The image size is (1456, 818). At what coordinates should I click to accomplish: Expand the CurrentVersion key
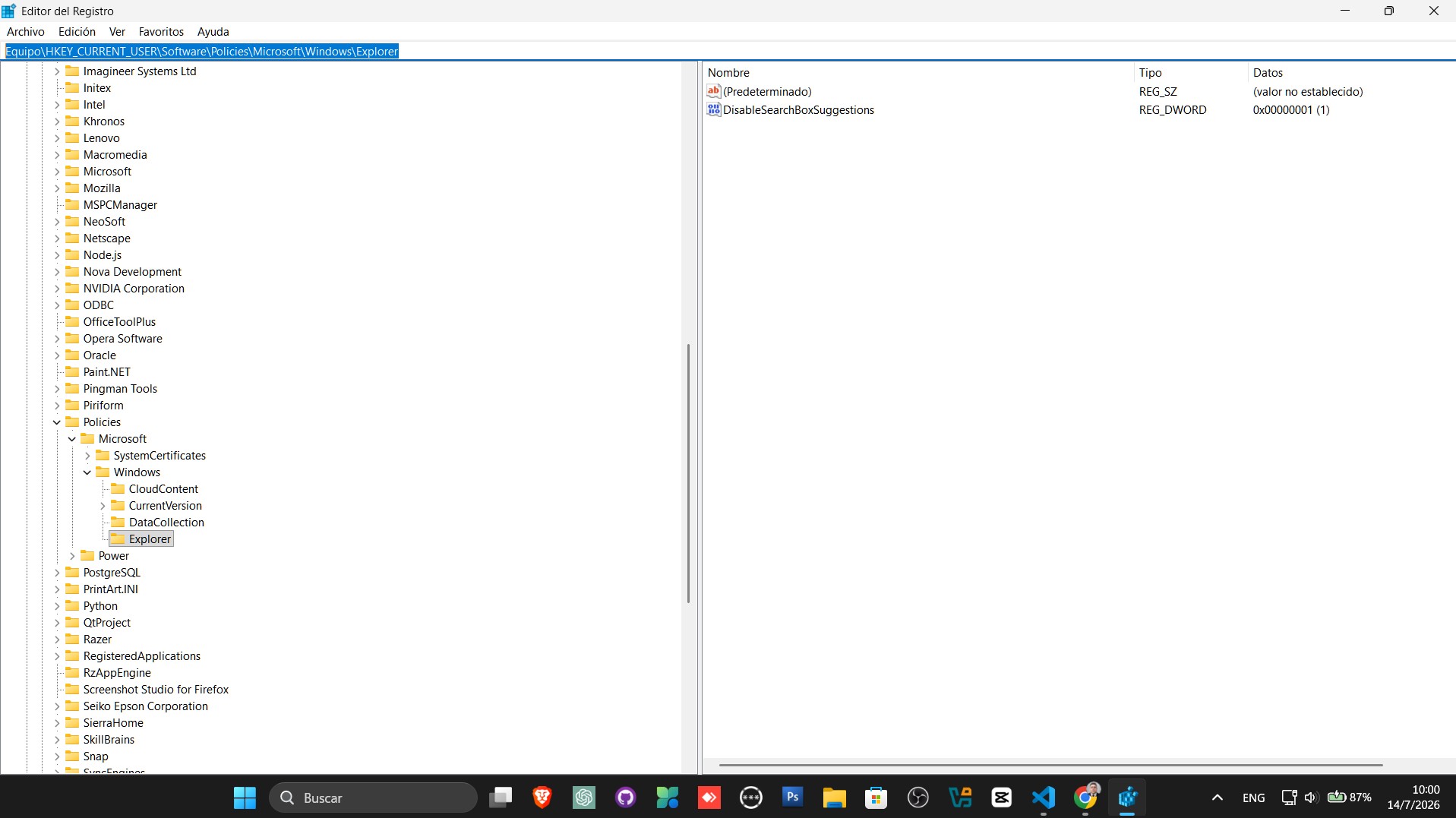coord(103,506)
